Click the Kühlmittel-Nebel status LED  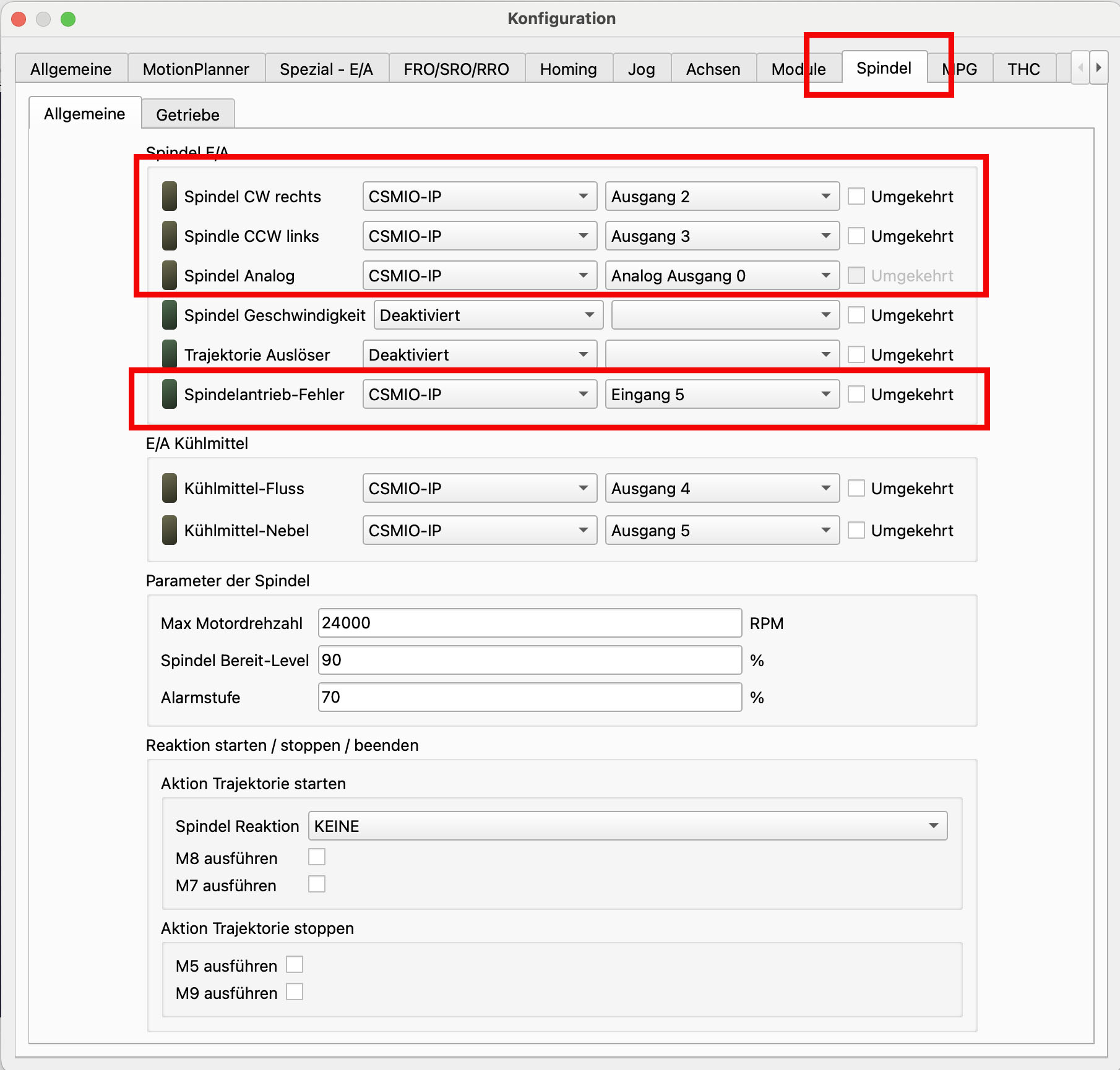pyautogui.click(x=169, y=531)
